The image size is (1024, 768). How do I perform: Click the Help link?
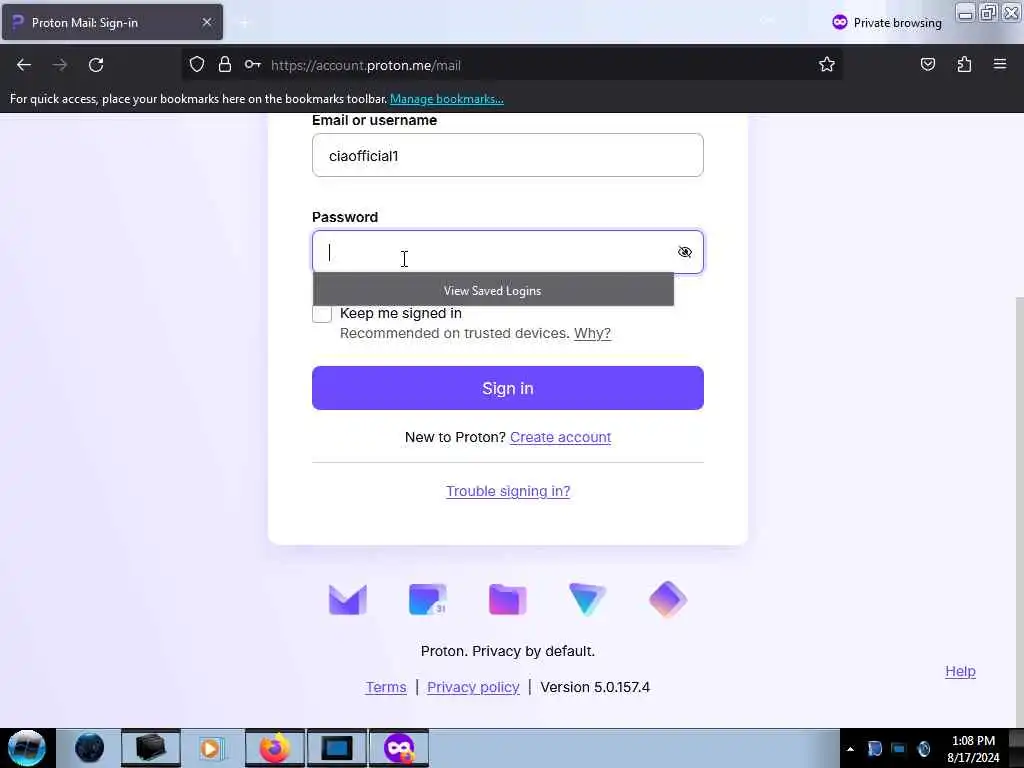960,671
